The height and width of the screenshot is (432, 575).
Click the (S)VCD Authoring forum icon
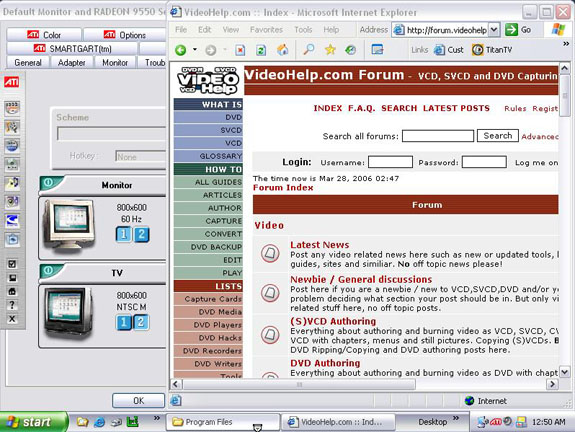click(270, 334)
